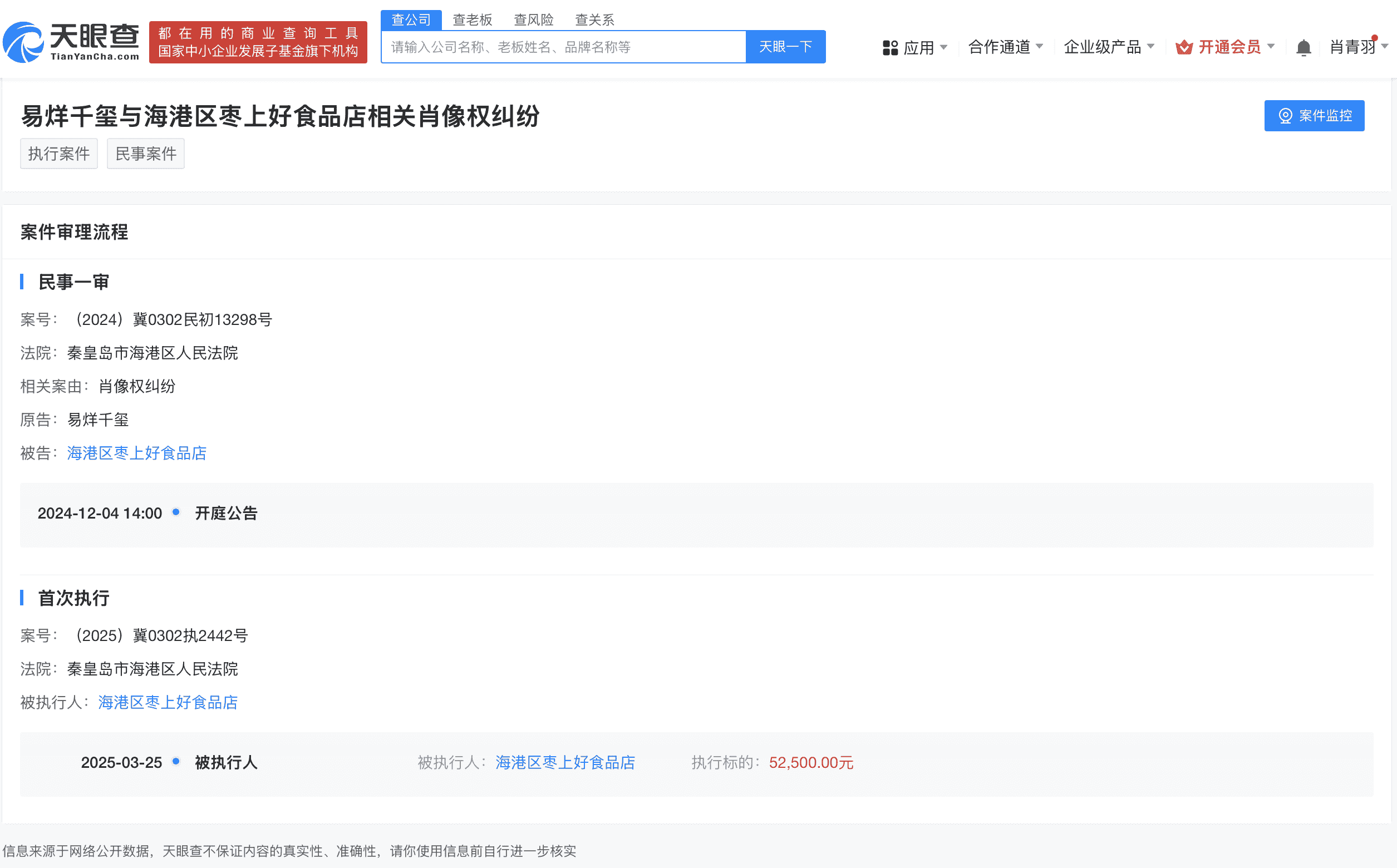Viewport: 1397px width, 868px height.
Task: Open 海港区枣上好食品店 link in 首次执行 section
Action: pyautogui.click(x=167, y=702)
